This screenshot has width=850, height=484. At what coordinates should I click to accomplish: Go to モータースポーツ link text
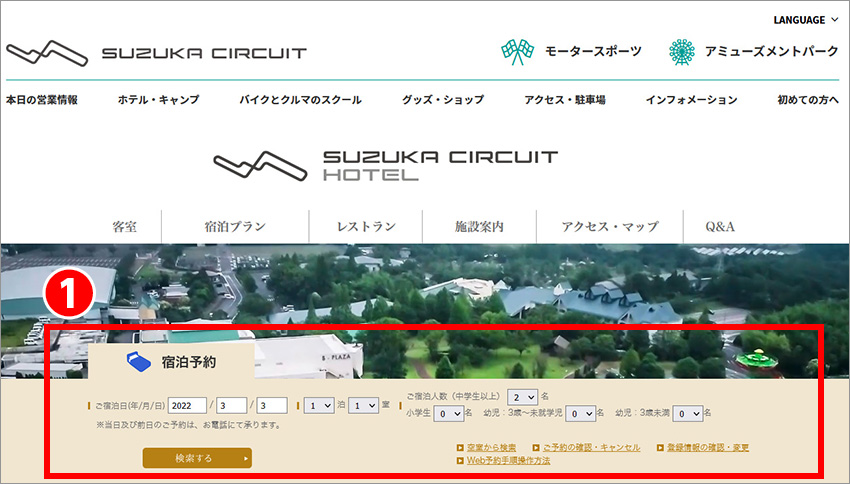pyautogui.click(x=593, y=51)
